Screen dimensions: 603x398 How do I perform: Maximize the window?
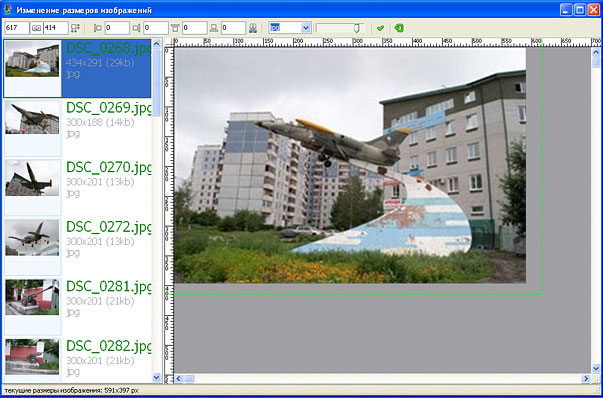[x=580, y=10]
